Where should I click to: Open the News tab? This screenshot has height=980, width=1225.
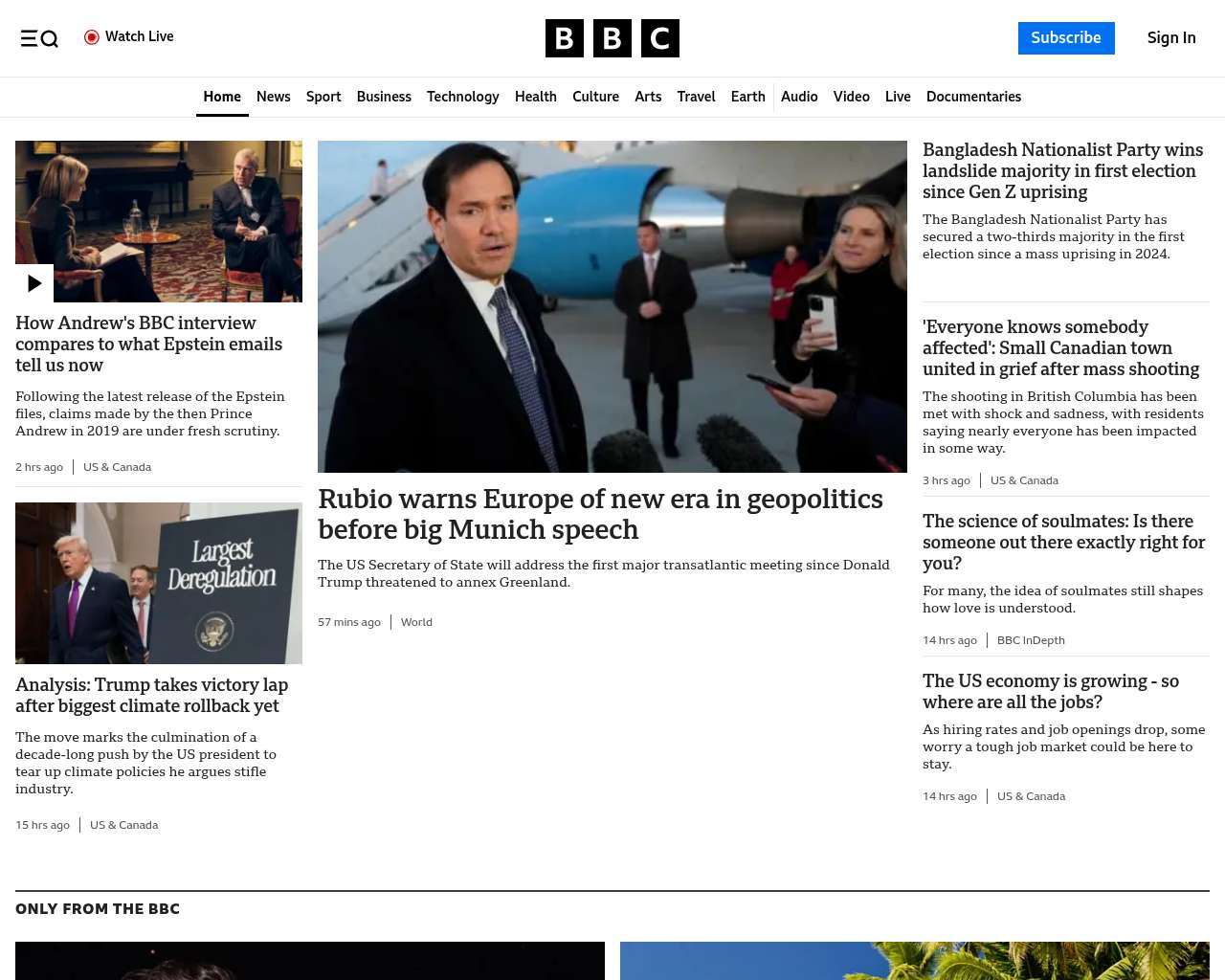pos(273,97)
